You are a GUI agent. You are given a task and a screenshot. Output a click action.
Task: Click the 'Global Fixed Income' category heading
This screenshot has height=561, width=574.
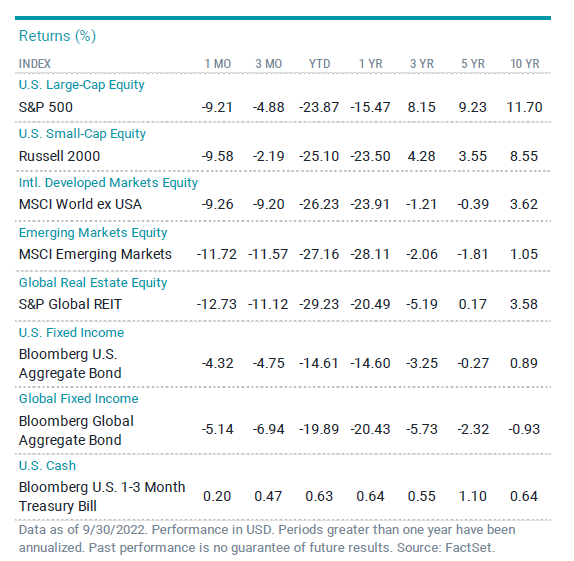79,398
